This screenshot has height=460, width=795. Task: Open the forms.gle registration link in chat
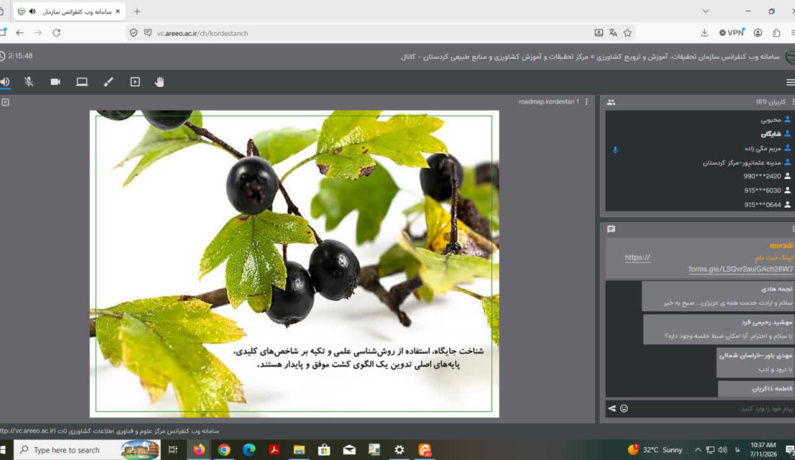tap(740, 269)
